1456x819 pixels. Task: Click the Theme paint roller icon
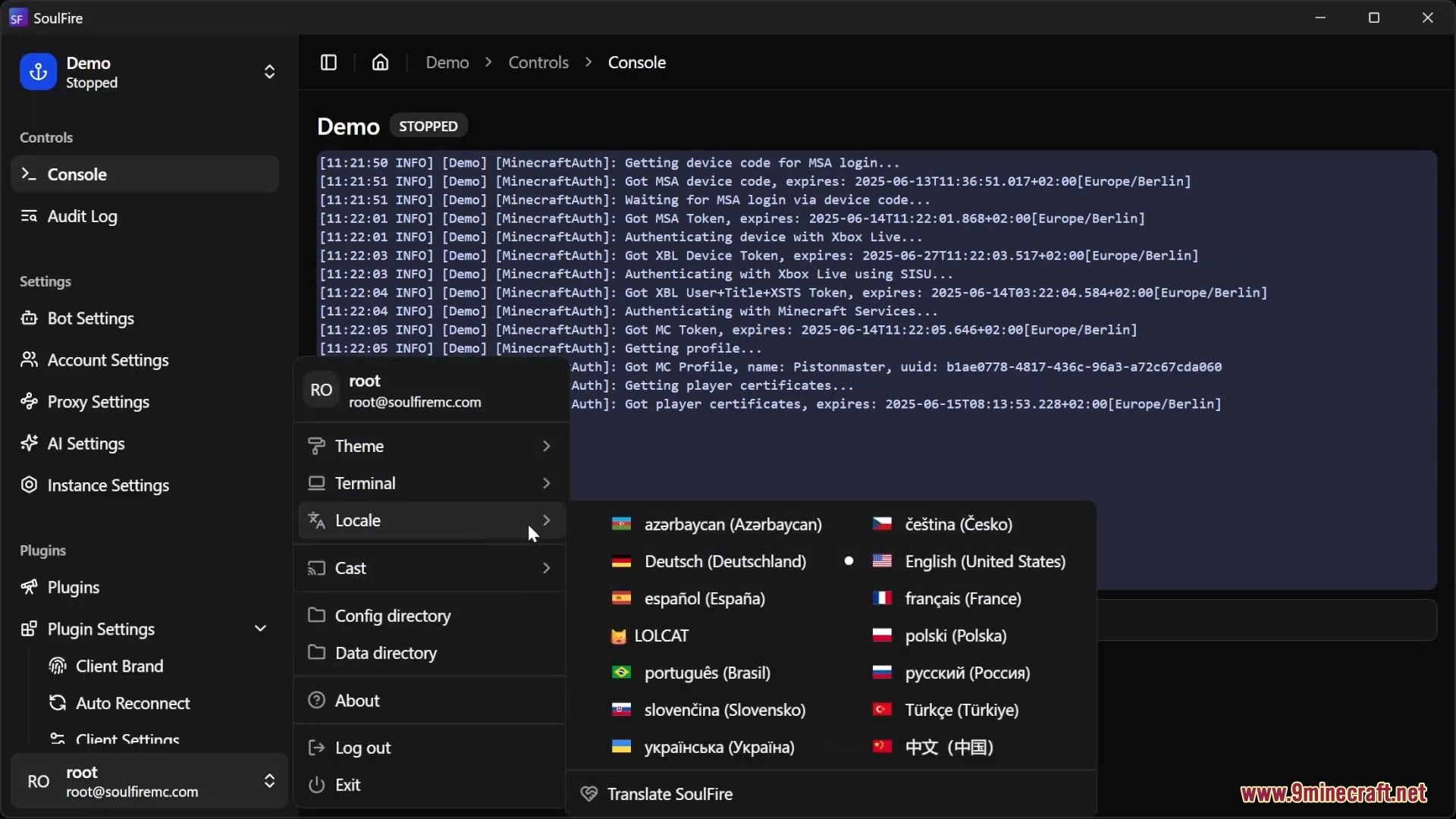point(316,446)
